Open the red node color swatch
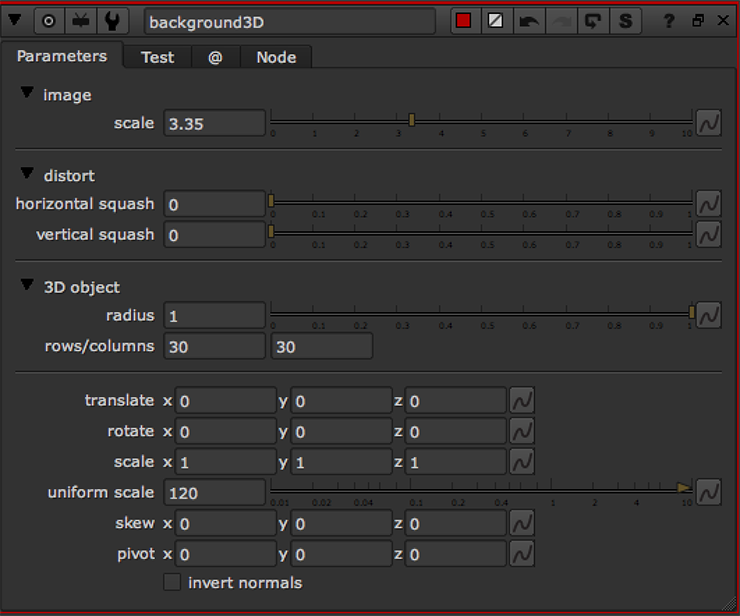This screenshot has width=740, height=616. pos(462,21)
